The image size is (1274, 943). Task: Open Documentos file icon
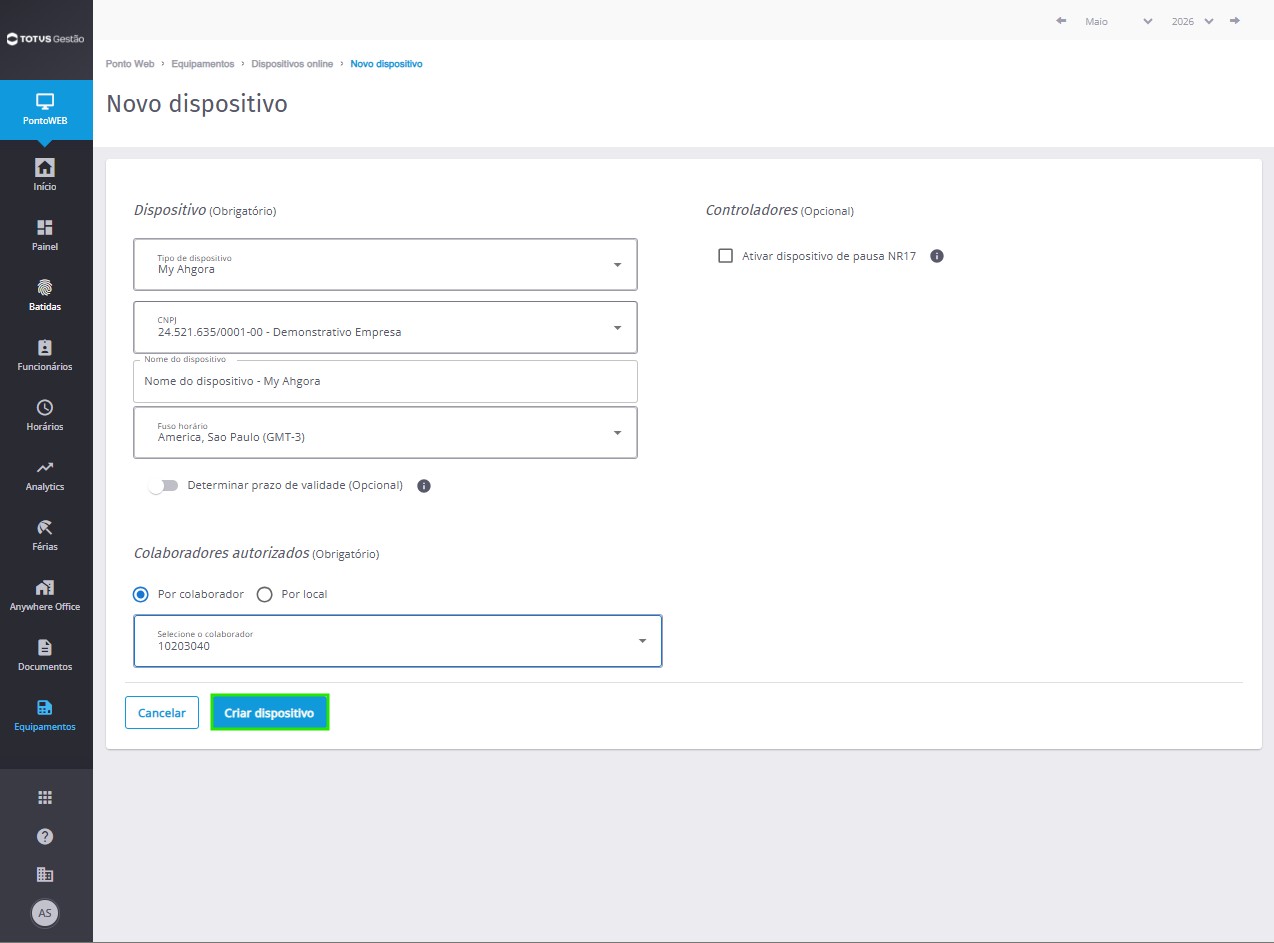(x=44, y=647)
